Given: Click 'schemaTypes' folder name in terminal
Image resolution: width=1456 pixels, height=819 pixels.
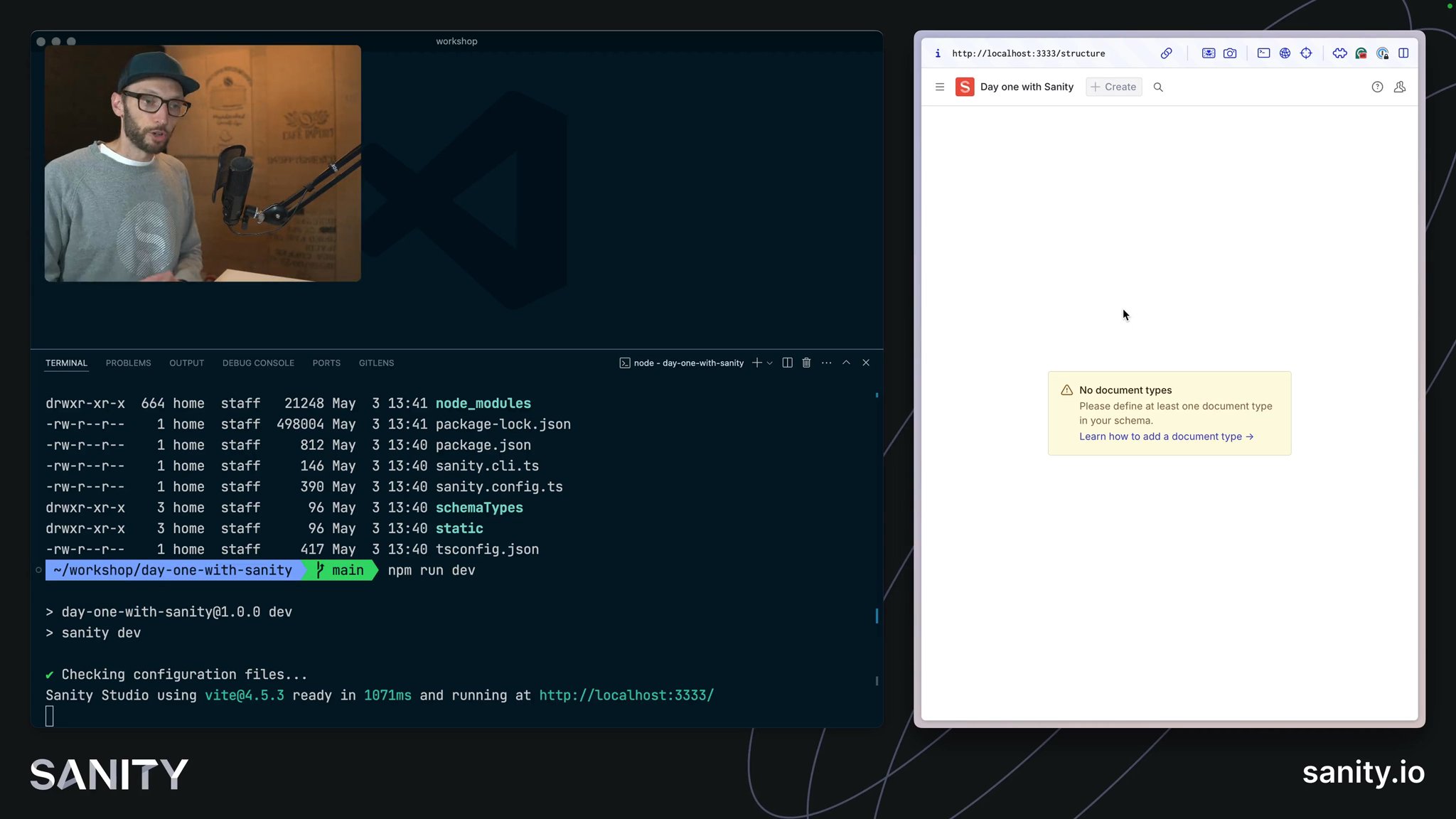Looking at the screenshot, I should [479, 508].
